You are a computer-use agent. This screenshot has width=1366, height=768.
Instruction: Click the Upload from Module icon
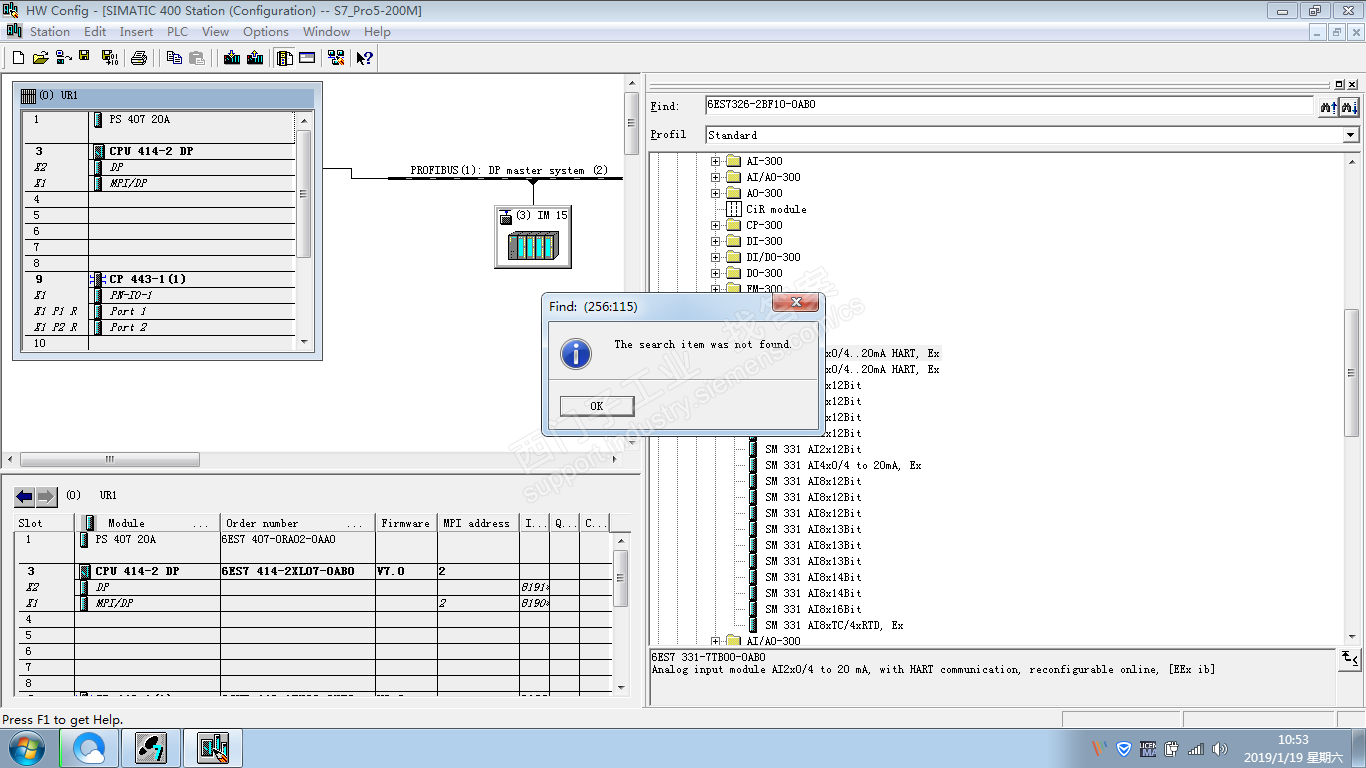(255, 58)
